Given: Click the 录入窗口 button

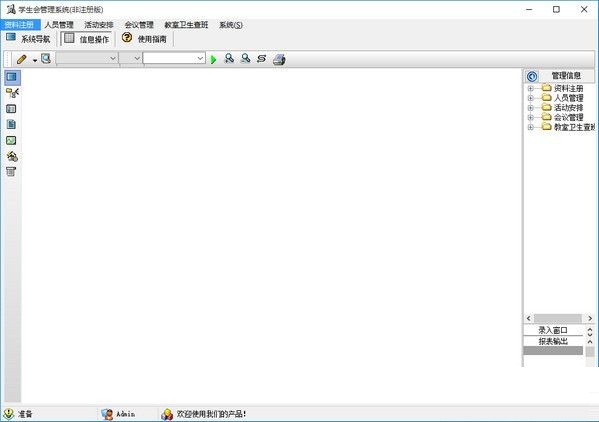Looking at the screenshot, I should click(553, 330).
